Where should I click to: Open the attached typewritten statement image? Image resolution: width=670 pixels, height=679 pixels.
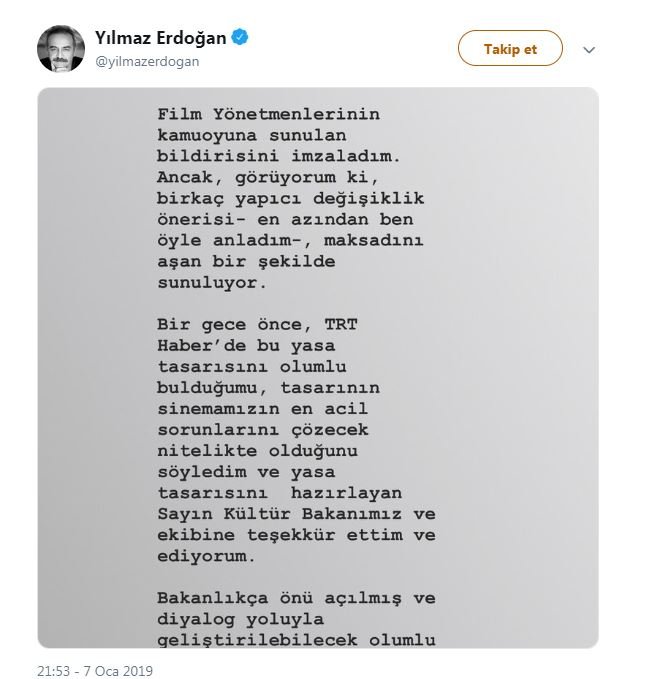(x=318, y=367)
